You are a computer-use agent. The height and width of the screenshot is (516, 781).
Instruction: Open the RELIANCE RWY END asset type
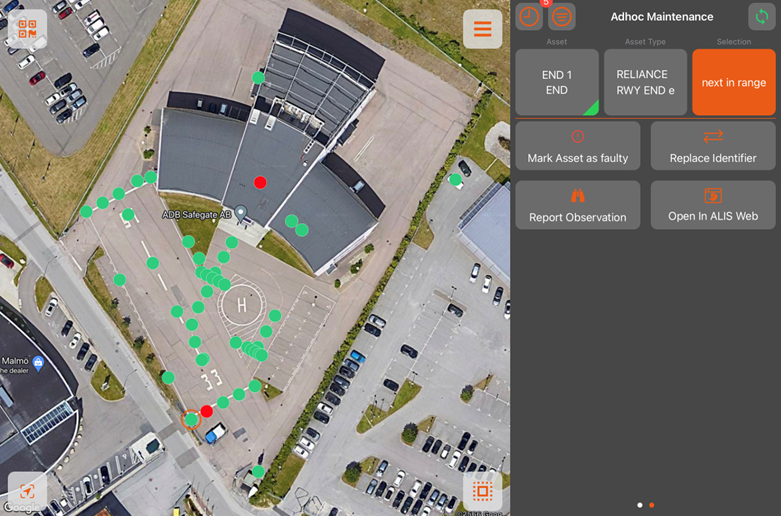pyautogui.click(x=646, y=82)
